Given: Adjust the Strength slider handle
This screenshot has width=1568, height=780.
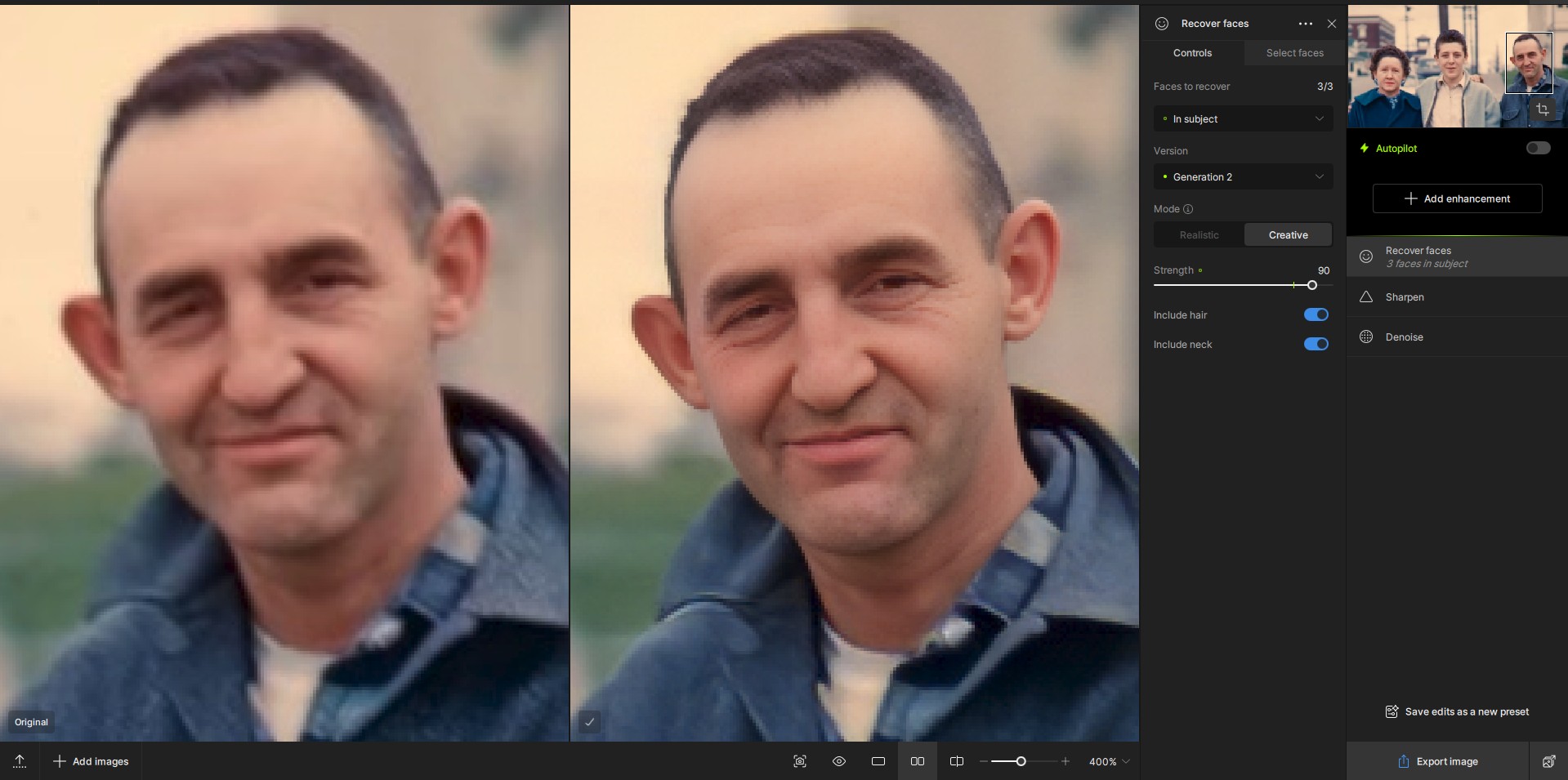Looking at the screenshot, I should (x=1311, y=285).
